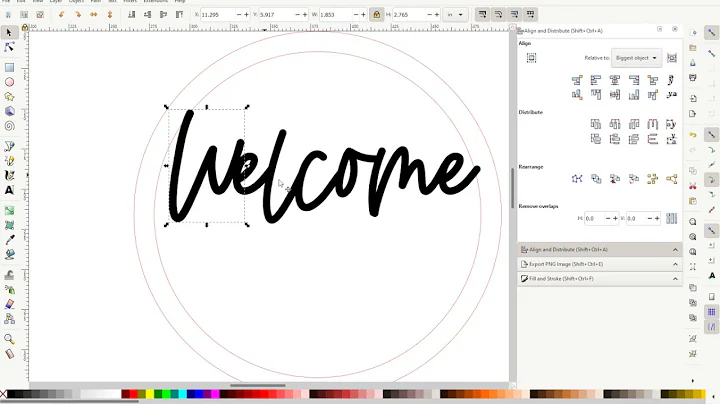Image resolution: width=720 pixels, height=404 pixels.
Task: Increase the X position value
Action: click(x=247, y=15)
